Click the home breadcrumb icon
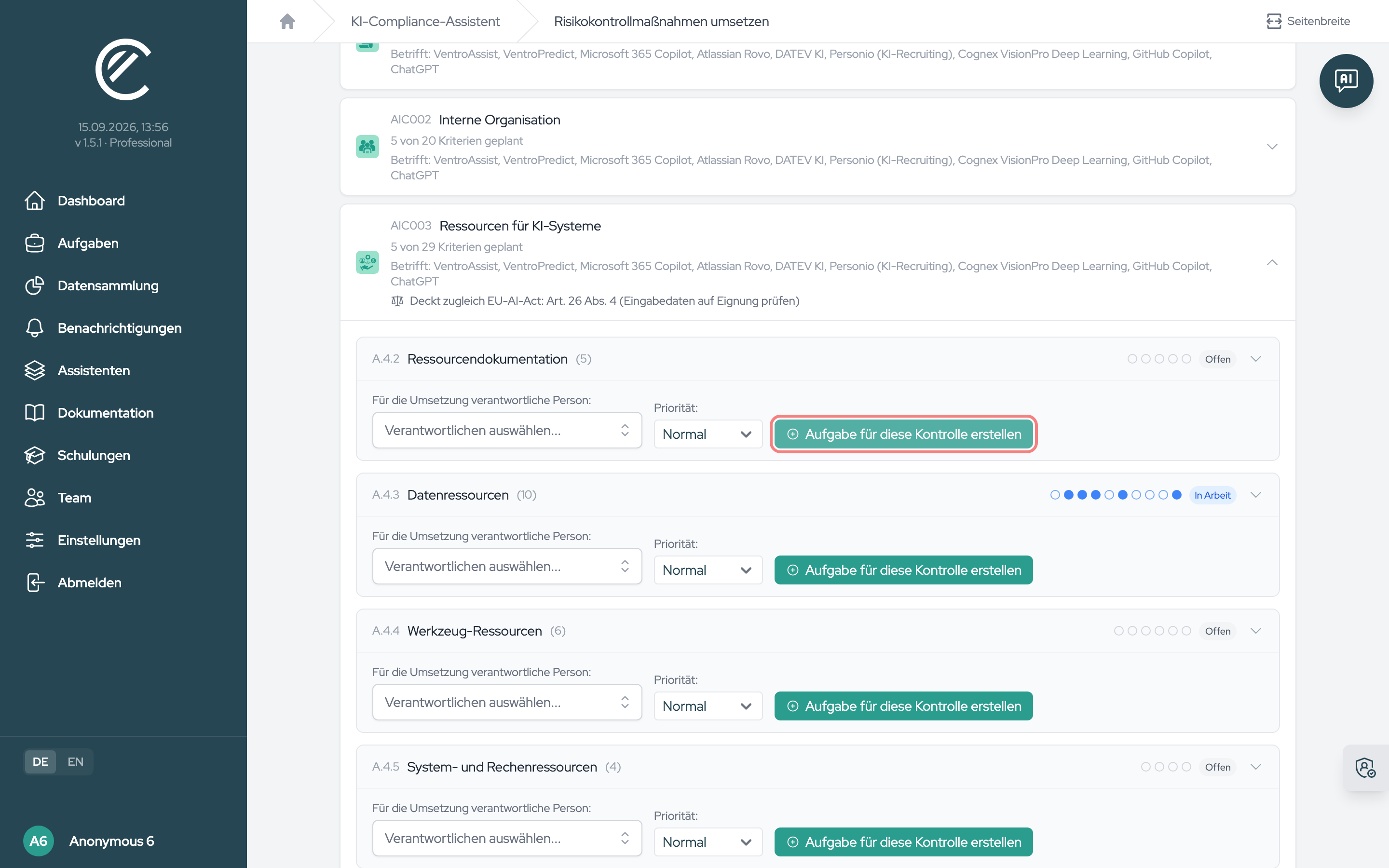This screenshot has width=1389, height=868. coord(287,21)
